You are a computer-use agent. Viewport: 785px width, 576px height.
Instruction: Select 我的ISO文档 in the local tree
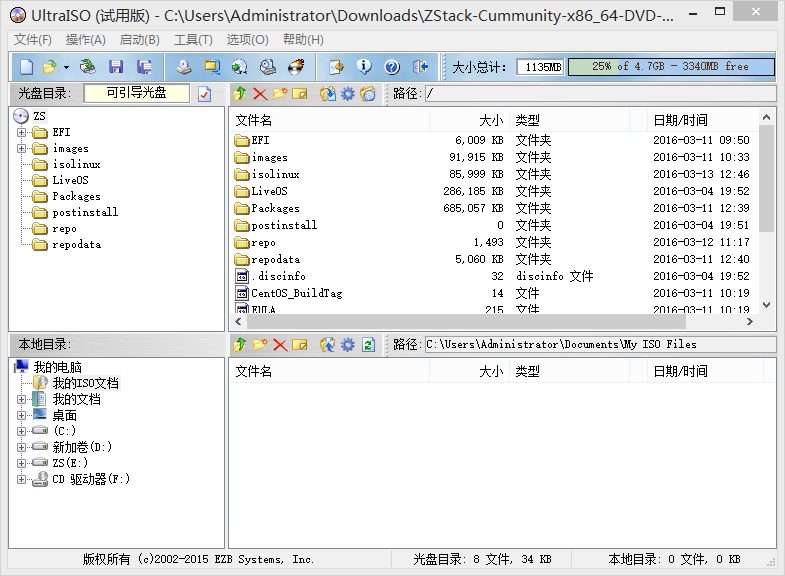click(x=86, y=383)
